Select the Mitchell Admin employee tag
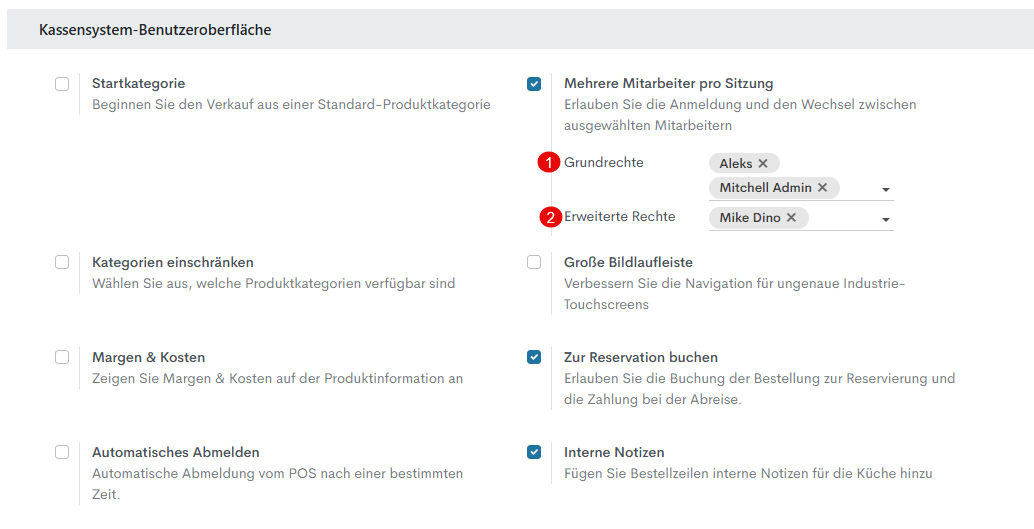1034x529 pixels. [x=765, y=188]
